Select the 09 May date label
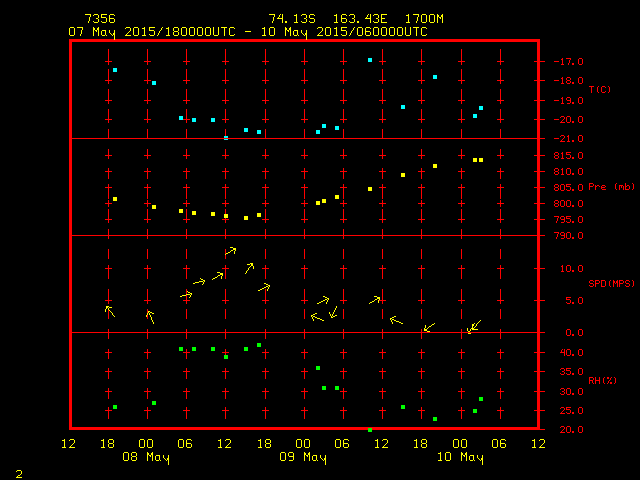This screenshot has height=480, width=640. [x=302, y=458]
